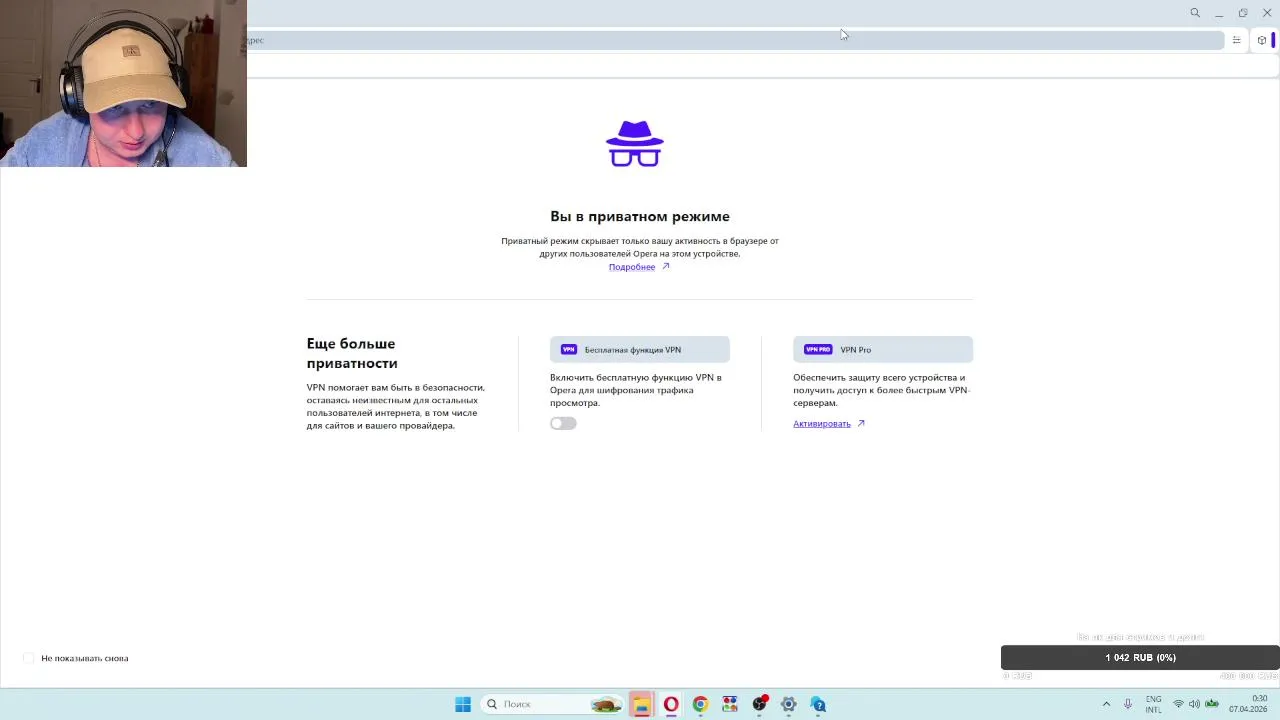Click inside the browser address bar
Viewport: 1280px width, 720px height.
pos(735,40)
